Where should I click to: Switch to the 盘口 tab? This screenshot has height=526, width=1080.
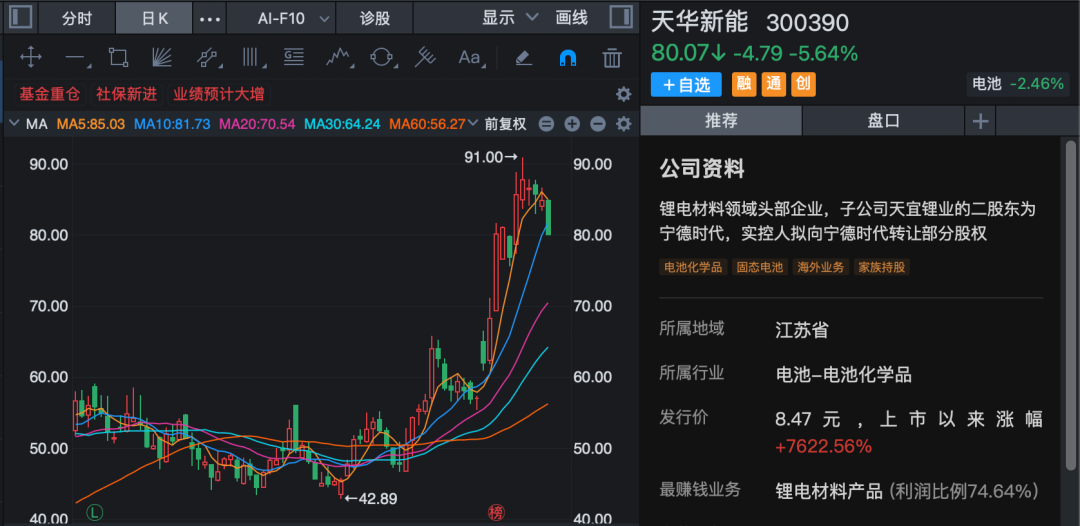(883, 121)
